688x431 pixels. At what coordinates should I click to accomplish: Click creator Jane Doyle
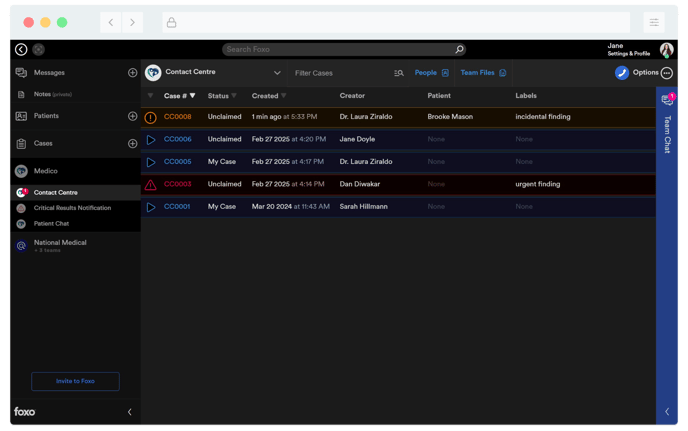357,139
